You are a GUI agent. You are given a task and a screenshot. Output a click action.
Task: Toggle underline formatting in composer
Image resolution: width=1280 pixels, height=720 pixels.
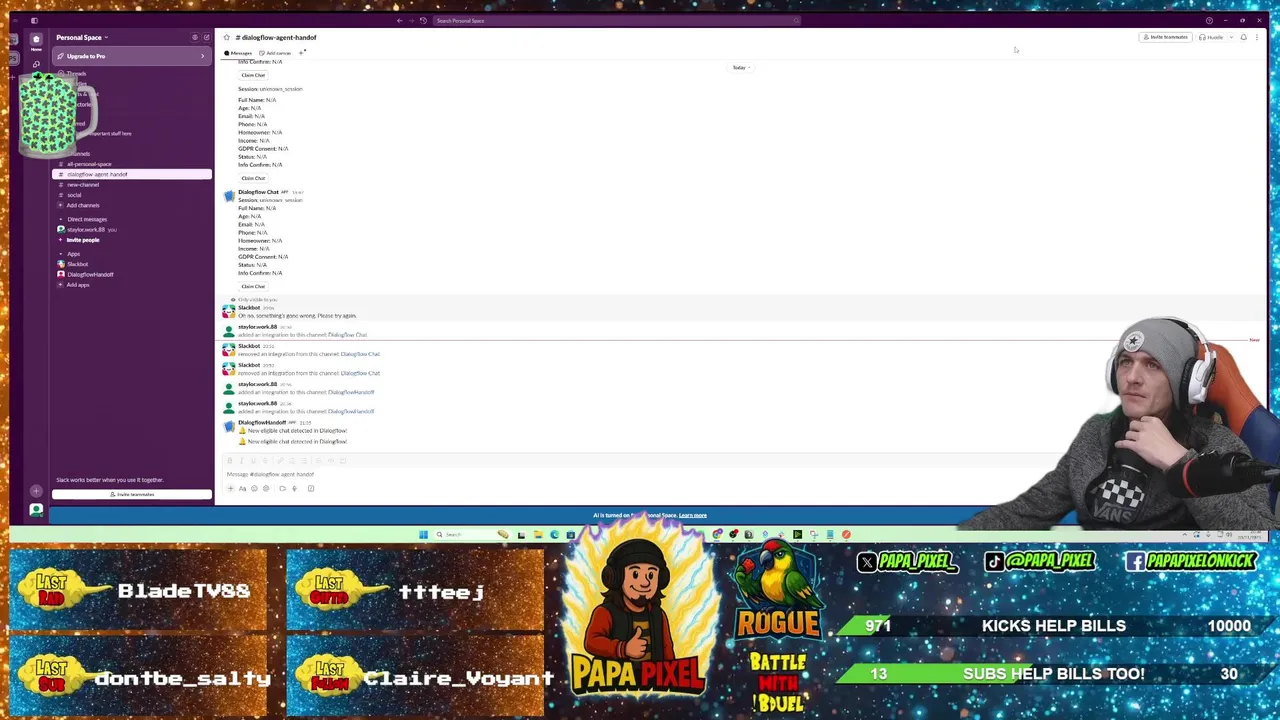coord(253,461)
